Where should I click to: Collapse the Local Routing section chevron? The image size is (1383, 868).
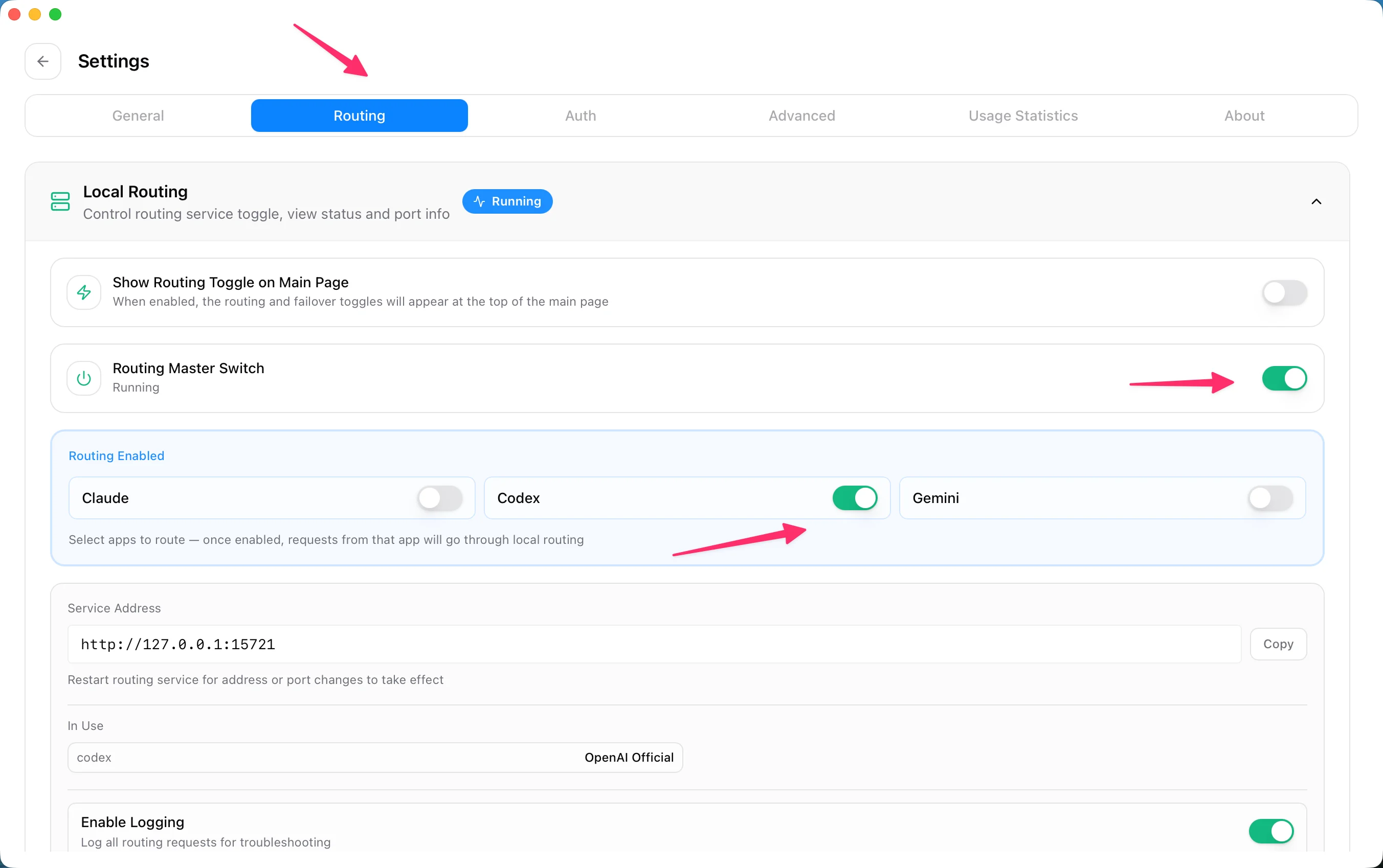pos(1316,201)
